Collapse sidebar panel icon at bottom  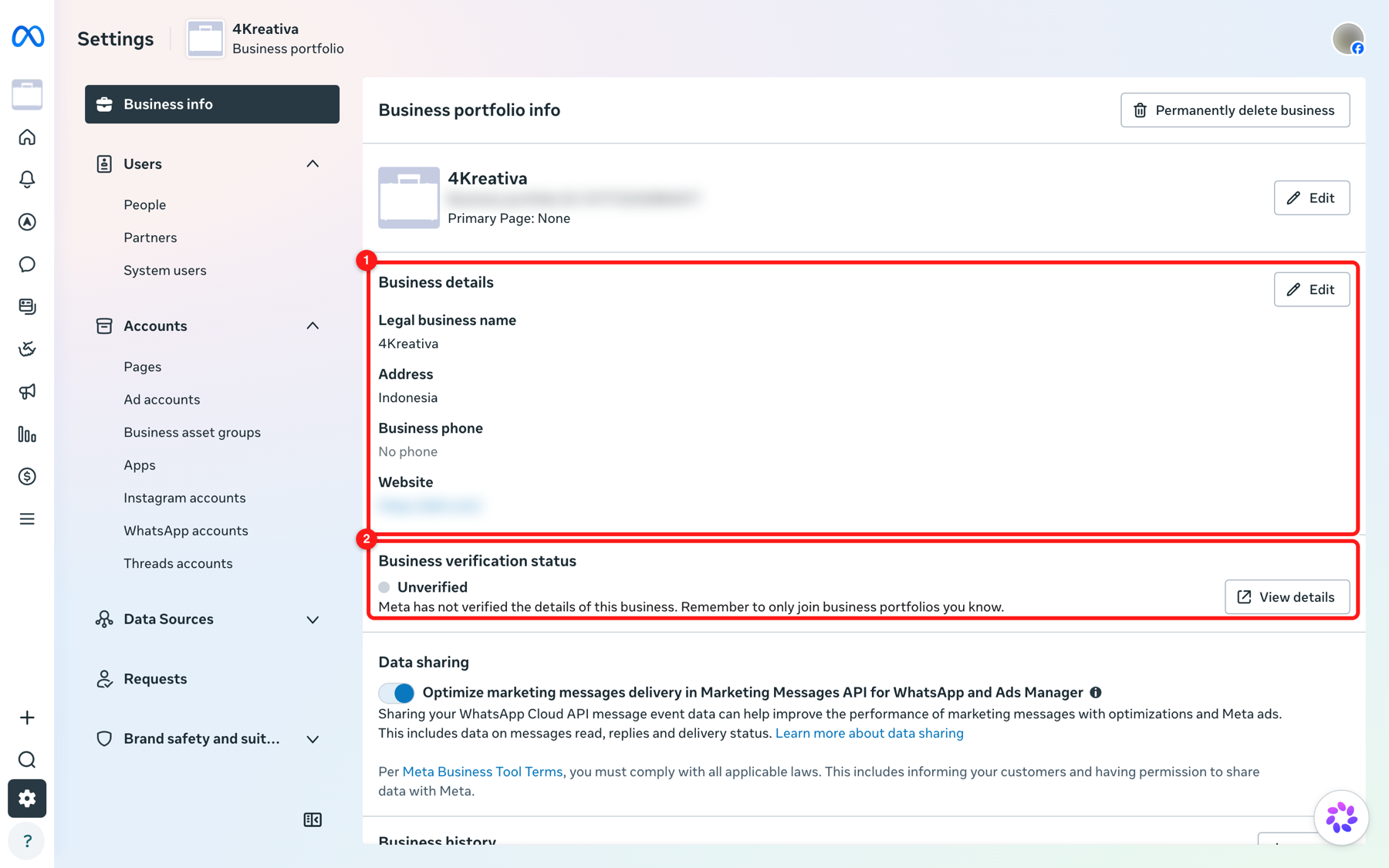point(313,819)
